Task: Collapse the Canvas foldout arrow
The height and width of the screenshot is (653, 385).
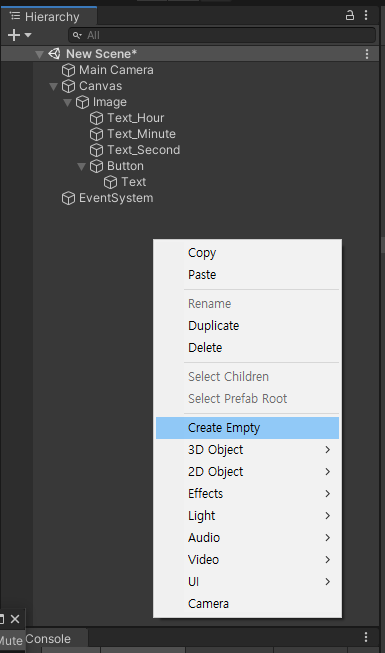Action: point(53,86)
